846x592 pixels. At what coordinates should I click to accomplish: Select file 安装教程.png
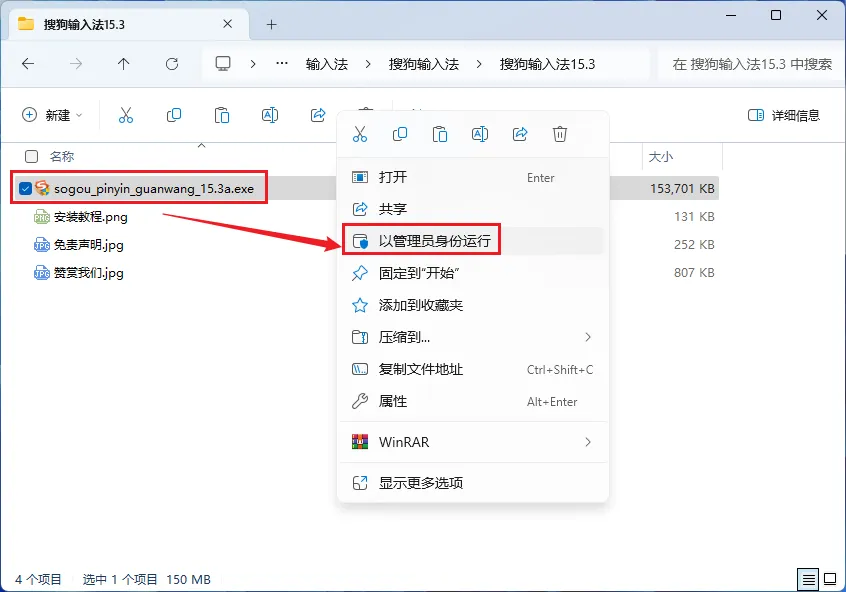pos(91,217)
